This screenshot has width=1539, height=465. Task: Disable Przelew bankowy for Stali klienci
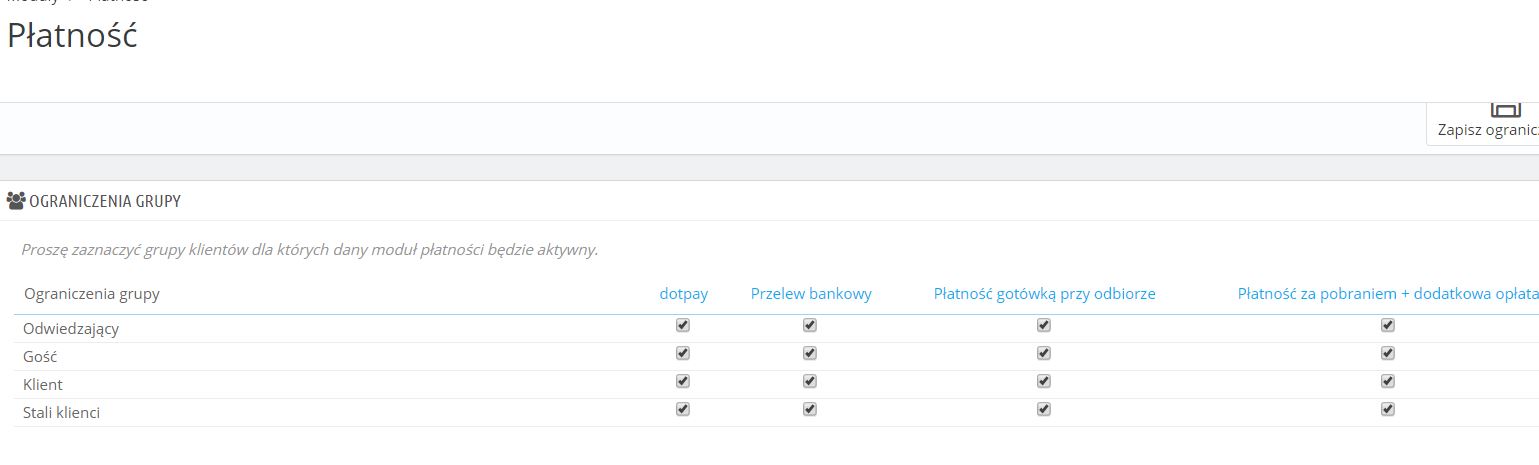[810, 409]
